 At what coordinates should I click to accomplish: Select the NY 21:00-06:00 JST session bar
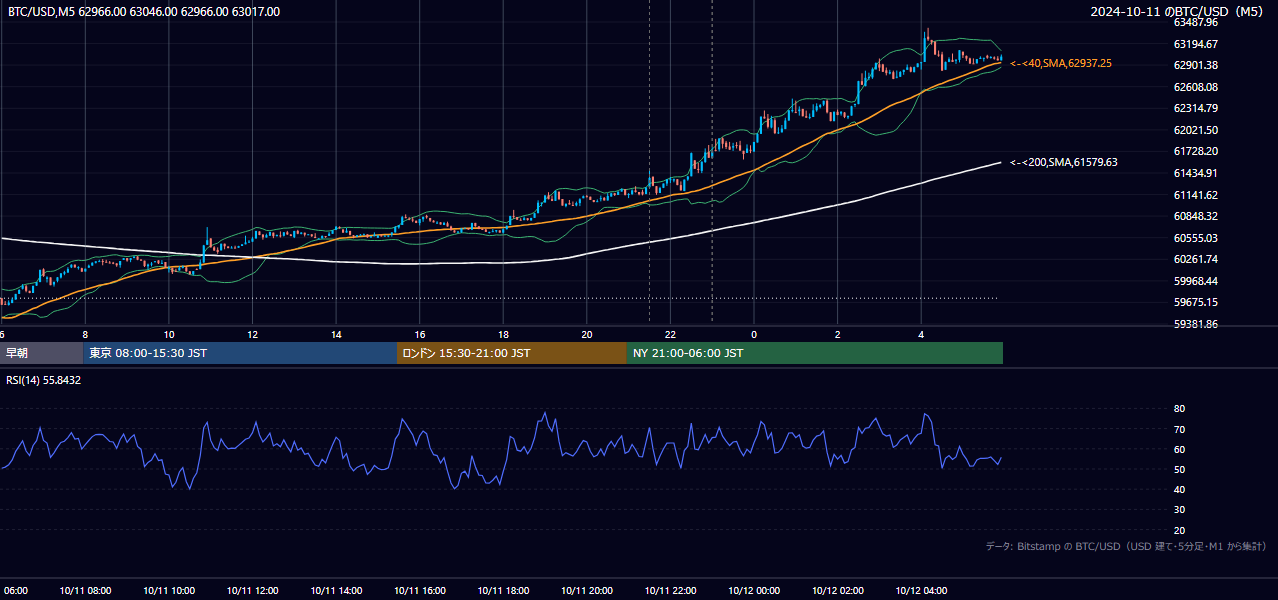click(x=815, y=353)
